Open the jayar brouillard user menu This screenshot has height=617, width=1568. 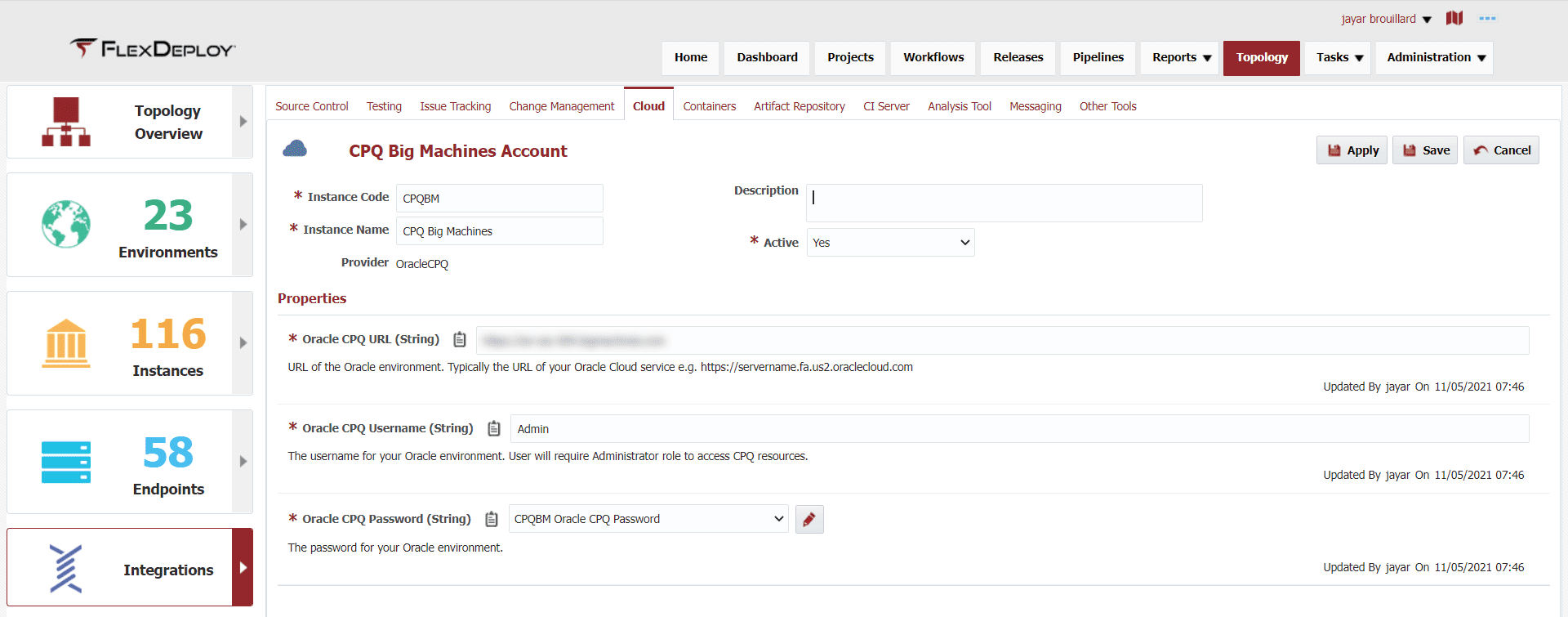[x=1386, y=19]
